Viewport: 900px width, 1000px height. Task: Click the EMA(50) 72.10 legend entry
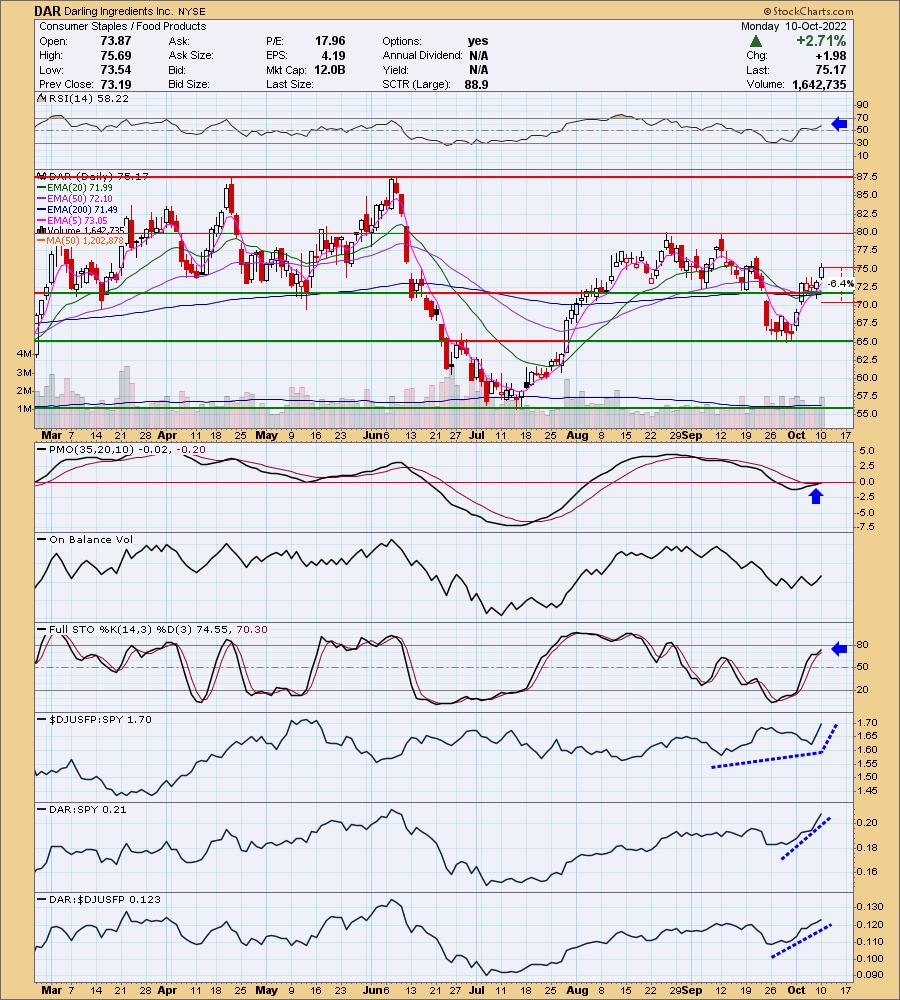point(79,198)
